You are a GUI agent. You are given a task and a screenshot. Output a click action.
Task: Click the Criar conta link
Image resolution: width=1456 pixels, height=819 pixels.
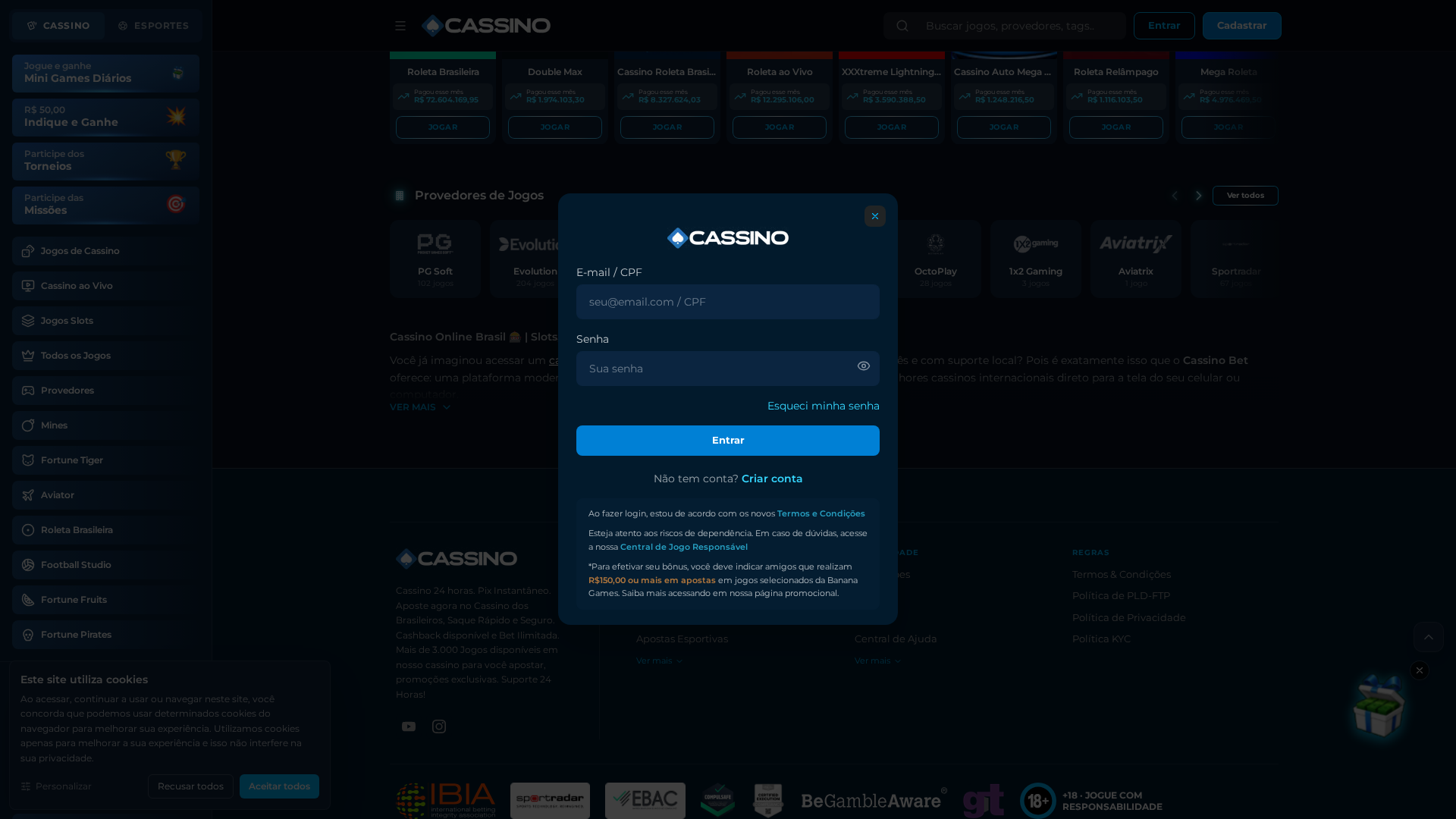point(772,479)
